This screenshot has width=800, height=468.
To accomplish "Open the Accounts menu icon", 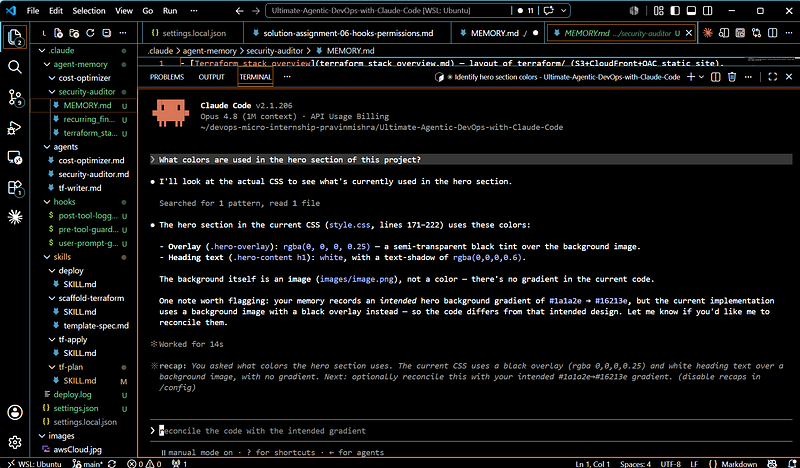I will [x=15, y=412].
